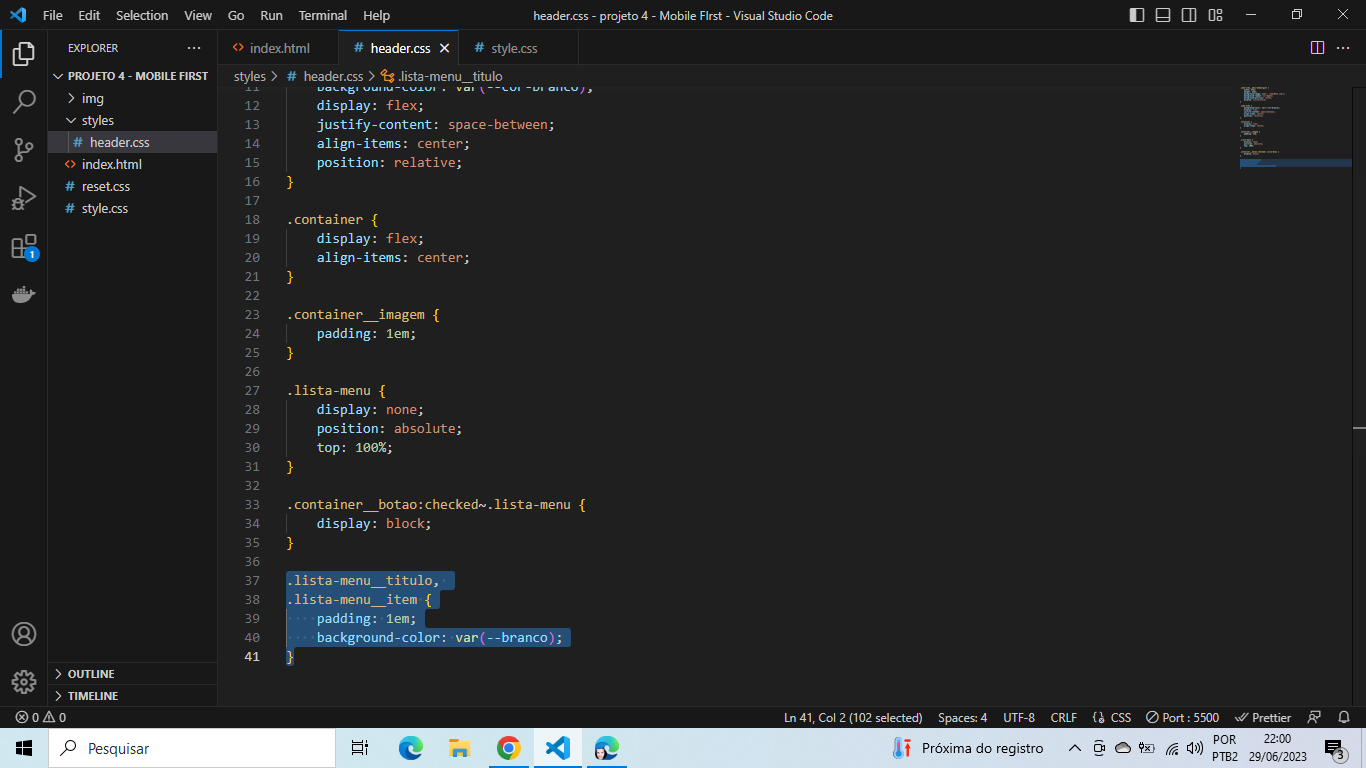Screen dimensions: 1366x768
Task: Open the Edit menu
Action: (x=89, y=15)
